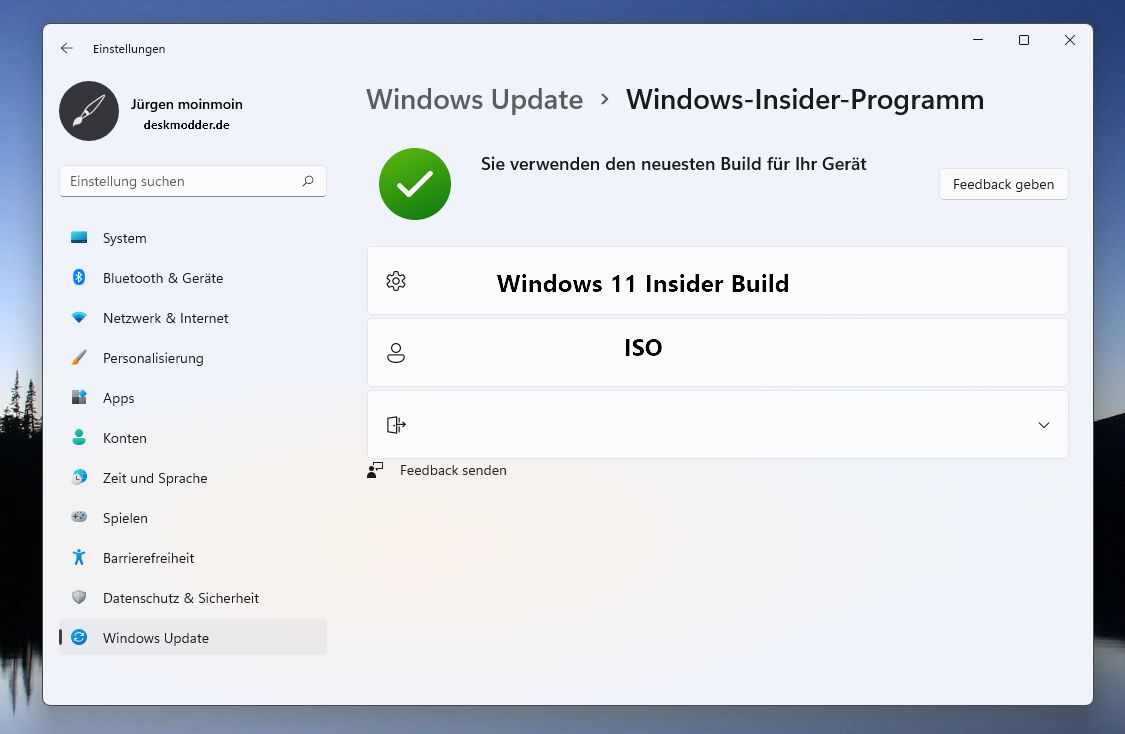Click the Zeit und Sprache clock icon

[79, 477]
